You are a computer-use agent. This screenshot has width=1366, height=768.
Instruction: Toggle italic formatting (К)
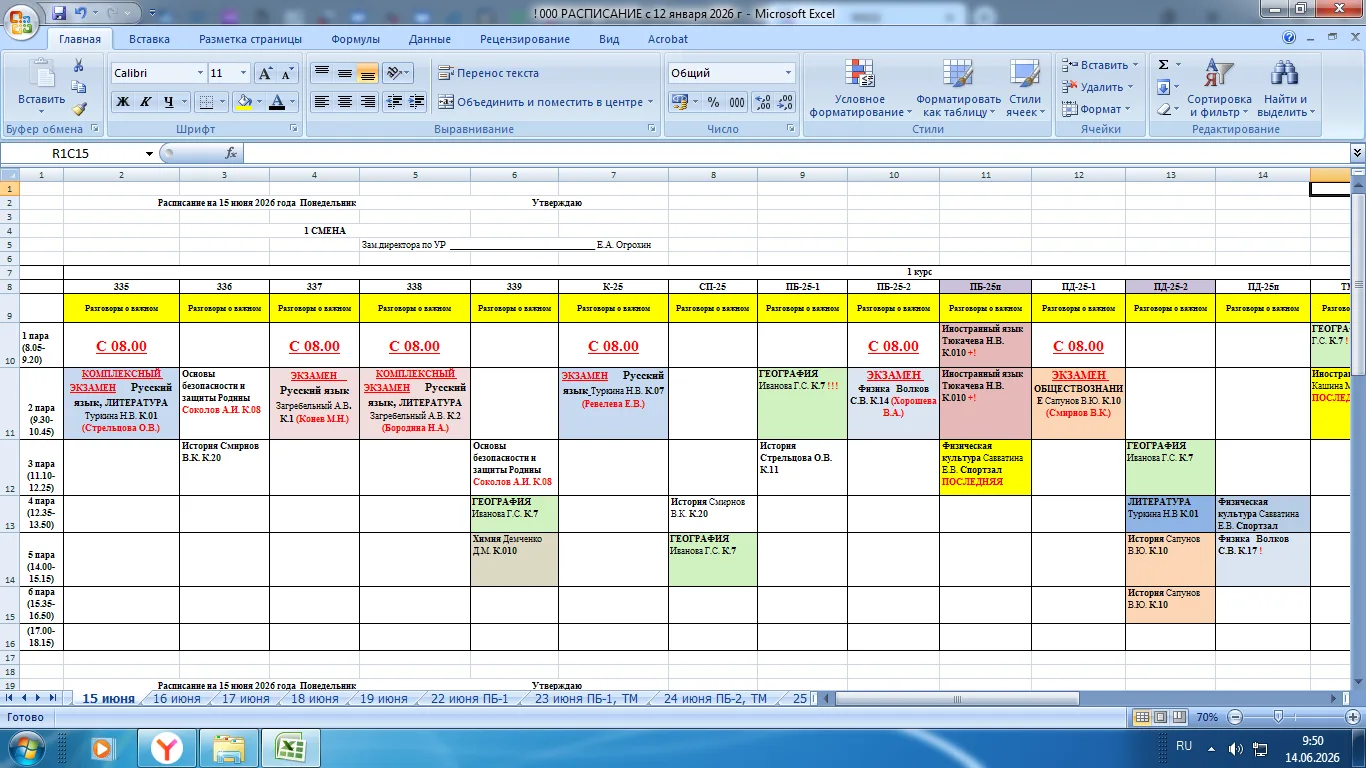tap(145, 102)
